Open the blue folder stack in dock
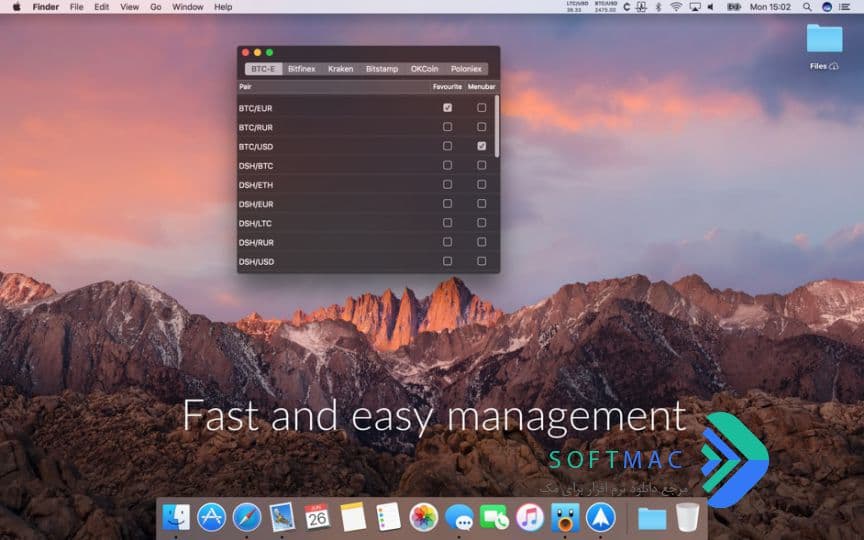The image size is (864, 540). pos(652,519)
